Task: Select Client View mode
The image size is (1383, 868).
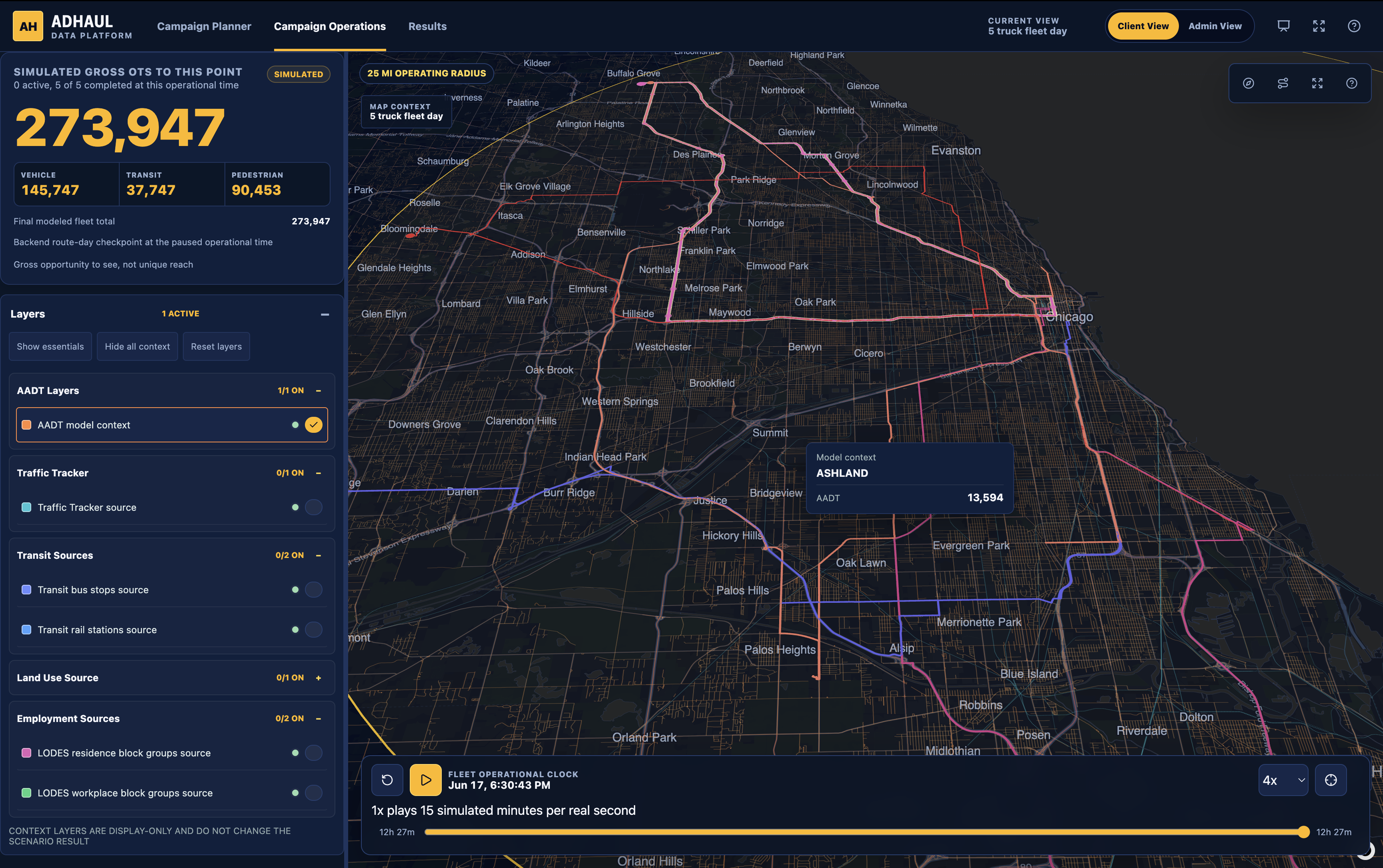Action: coord(1143,26)
